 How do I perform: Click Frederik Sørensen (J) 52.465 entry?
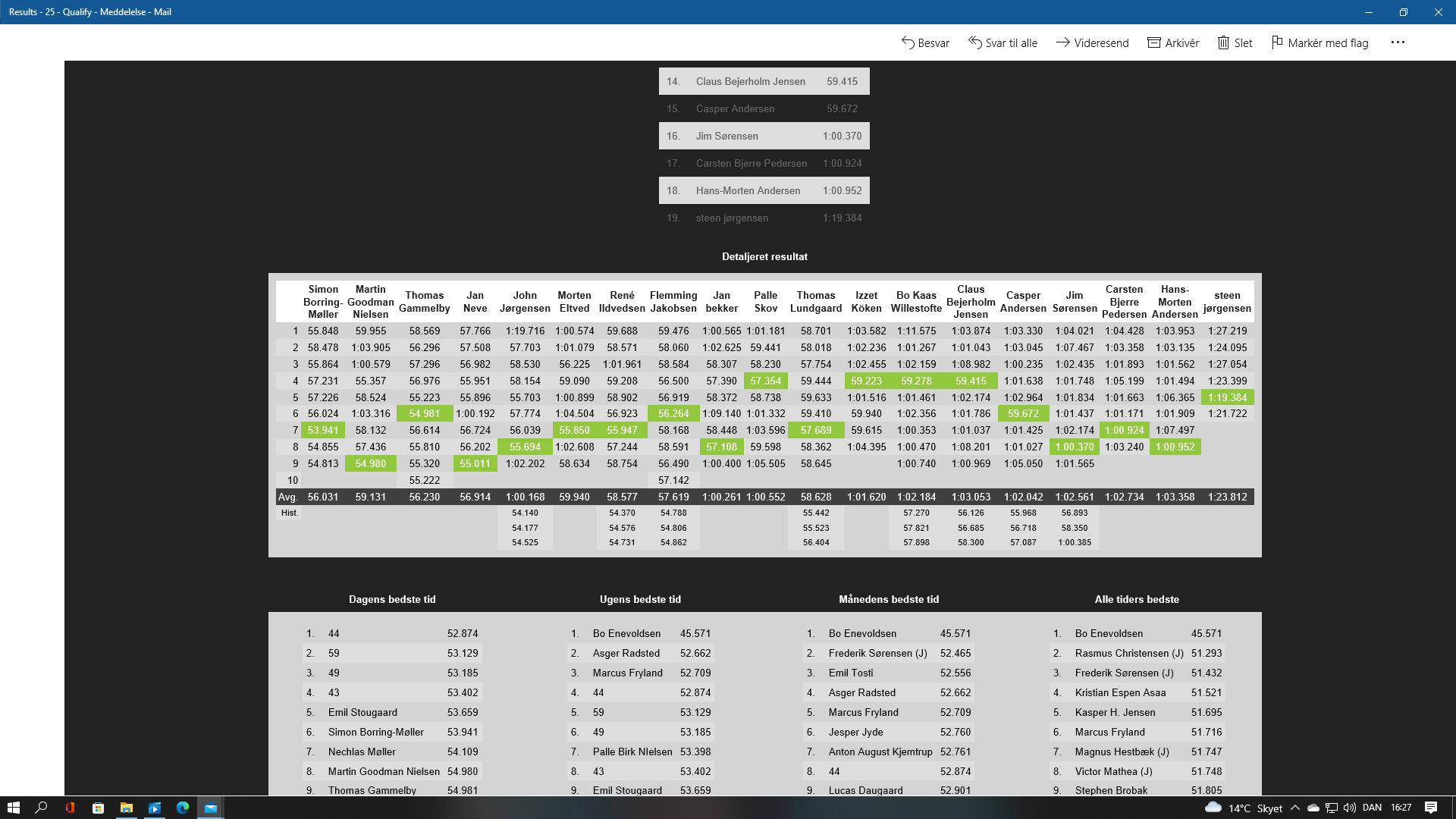click(889, 653)
